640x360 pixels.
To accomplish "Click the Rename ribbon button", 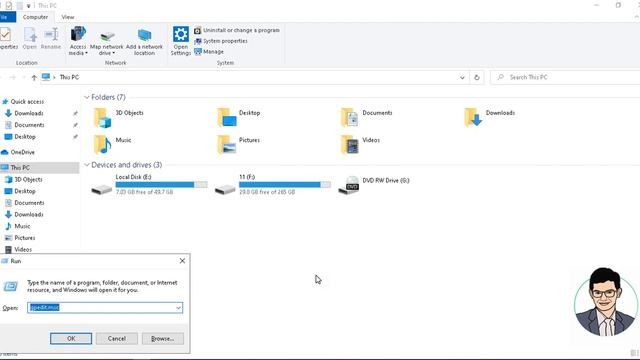I will point(51,39).
